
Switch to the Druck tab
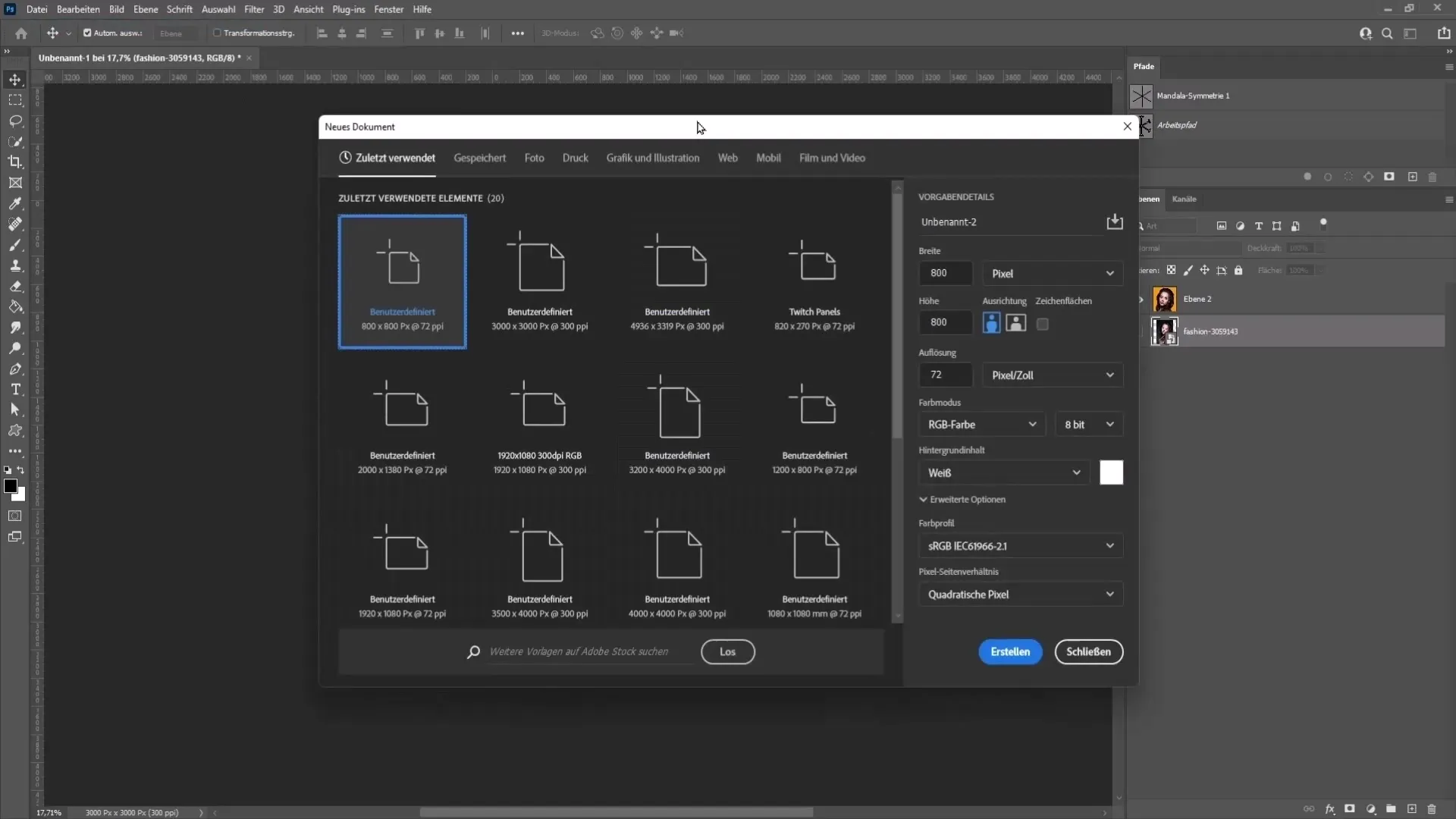(x=575, y=158)
